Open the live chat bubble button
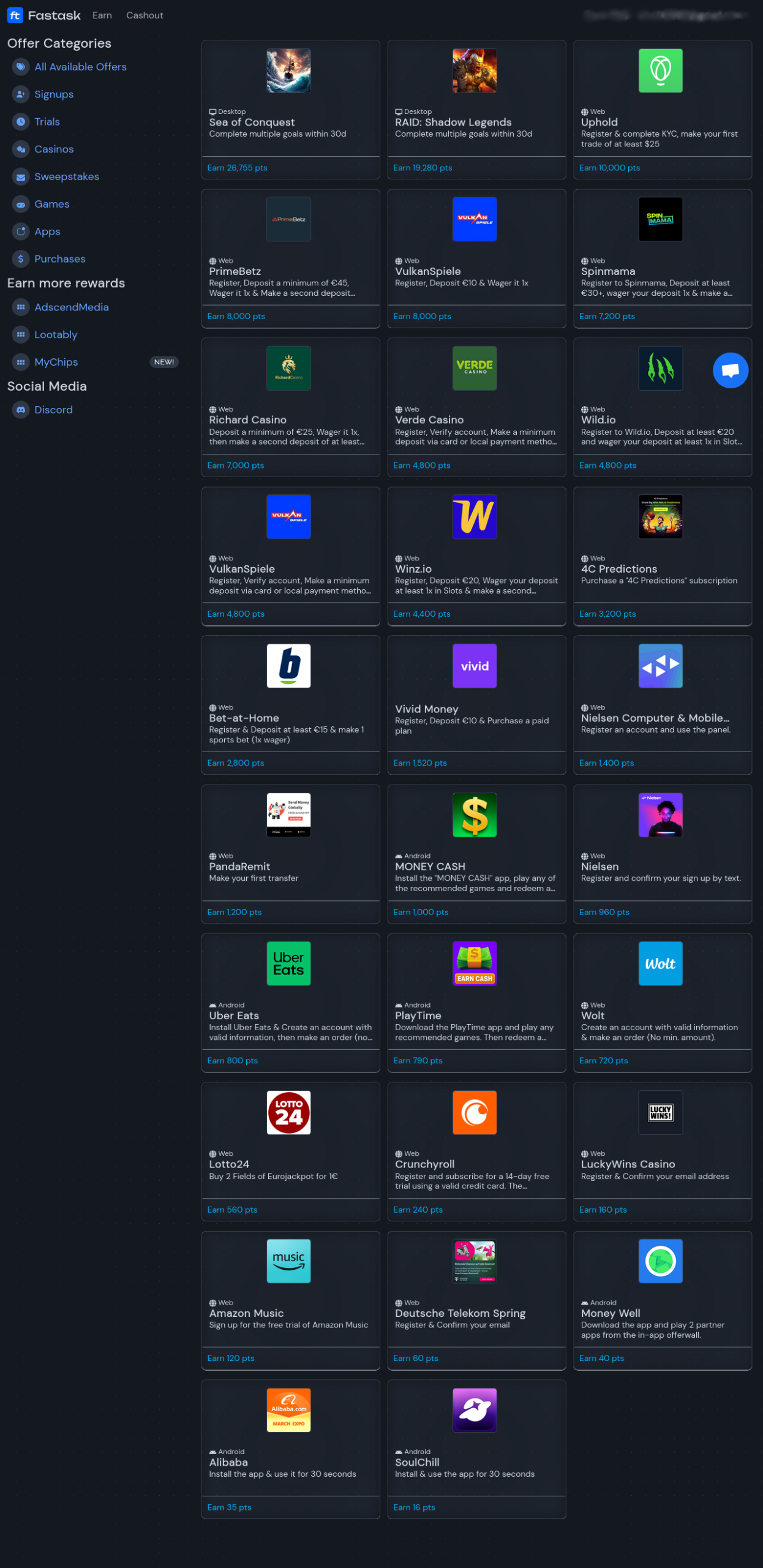 click(731, 371)
